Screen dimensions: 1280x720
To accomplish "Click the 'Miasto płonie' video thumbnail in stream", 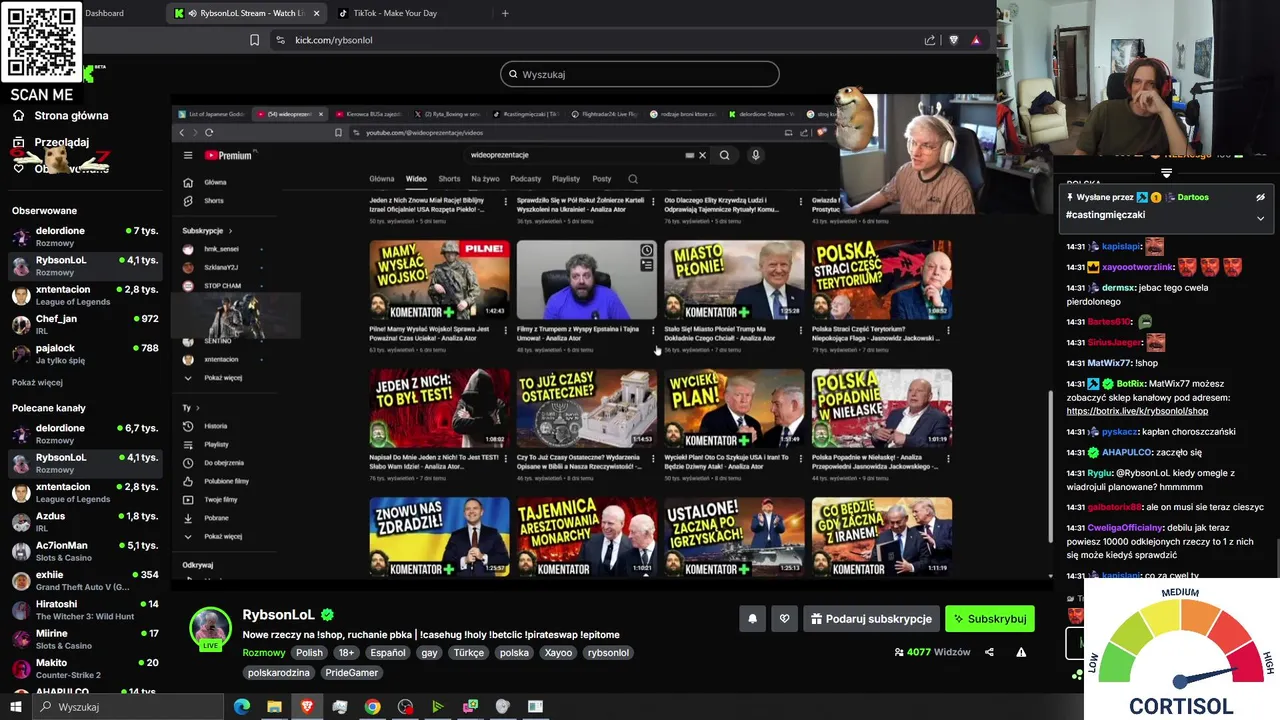I will pyautogui.click(x=734, y=280).
